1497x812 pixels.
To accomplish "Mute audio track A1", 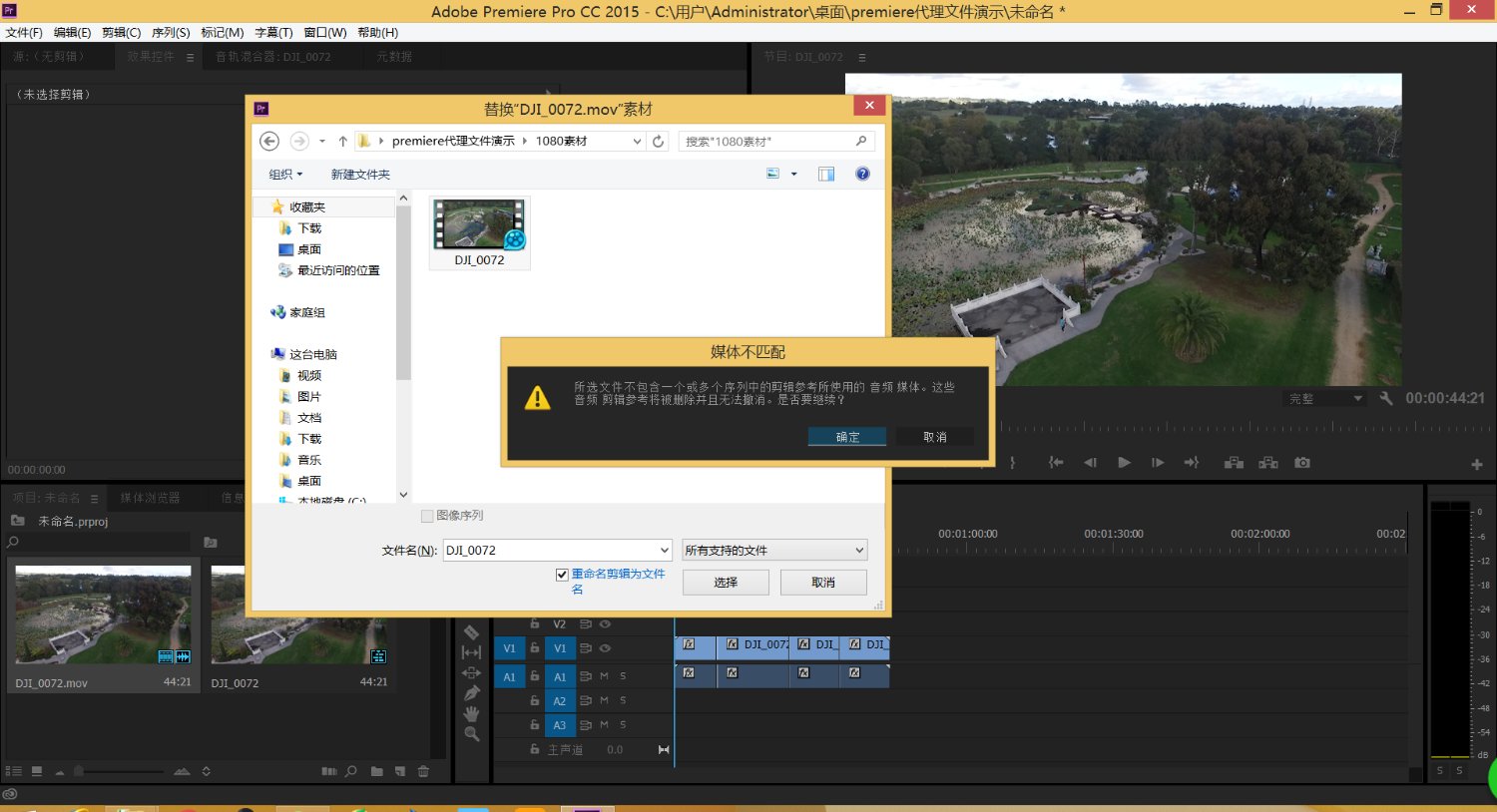I will pos(604,676).
